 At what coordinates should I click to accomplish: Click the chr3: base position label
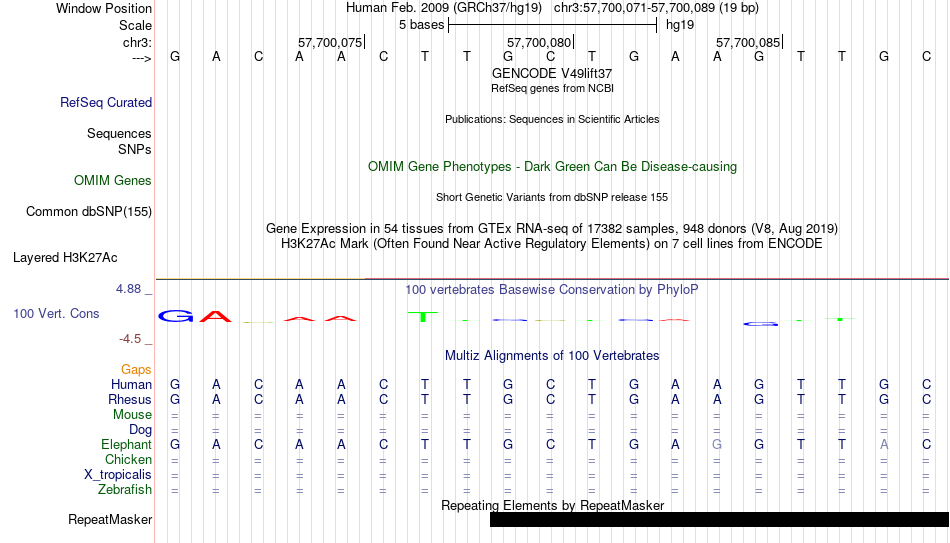point(137,42)
